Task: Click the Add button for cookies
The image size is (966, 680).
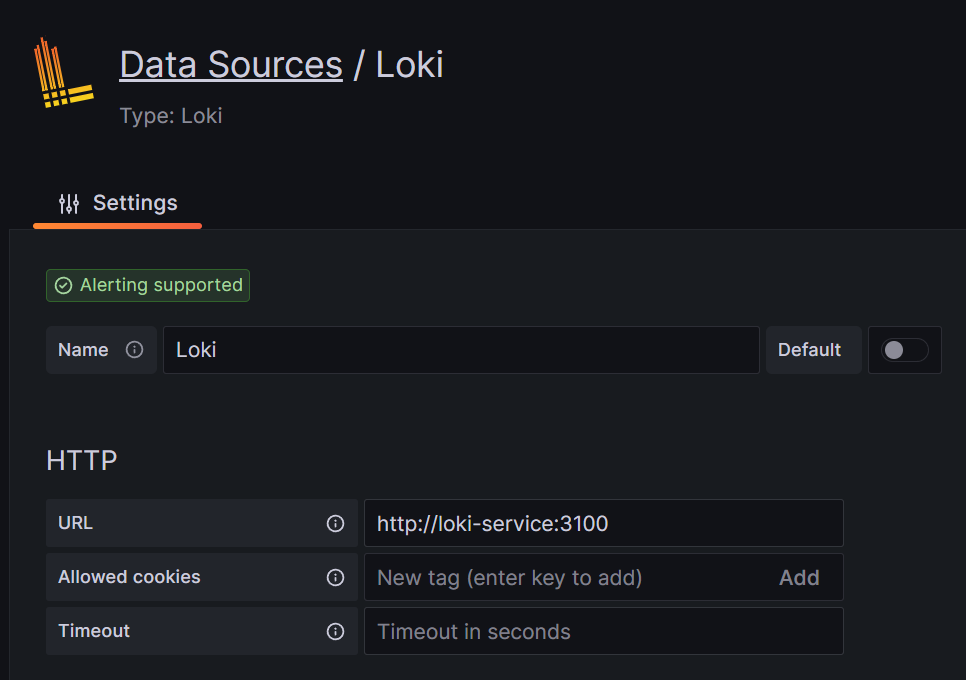Action: pyautogui.click(x=799, y=578)
